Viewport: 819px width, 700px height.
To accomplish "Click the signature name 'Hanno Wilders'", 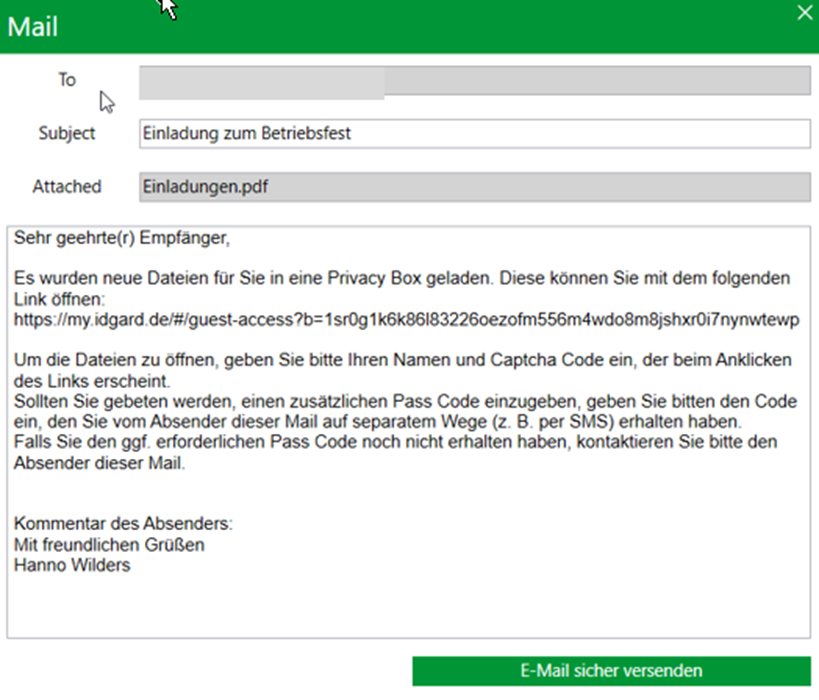I will point(72,565).
